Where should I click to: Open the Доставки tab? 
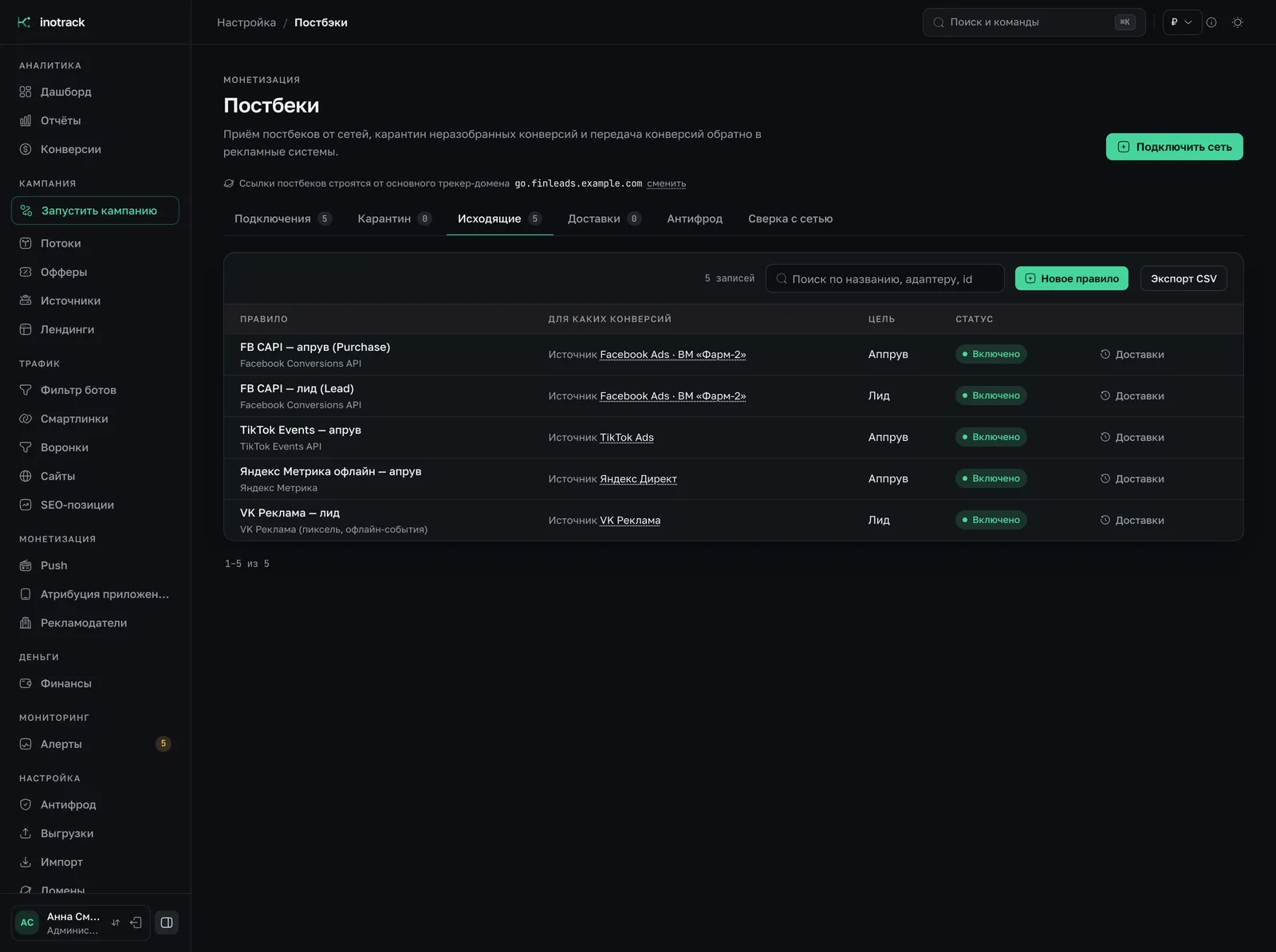tap(605, 218)
